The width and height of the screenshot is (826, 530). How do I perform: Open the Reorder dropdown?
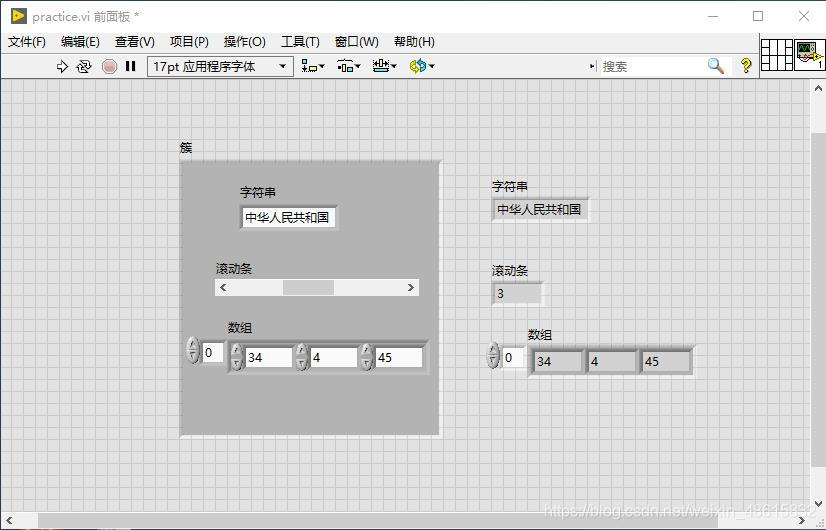click(x=421, y=66)
